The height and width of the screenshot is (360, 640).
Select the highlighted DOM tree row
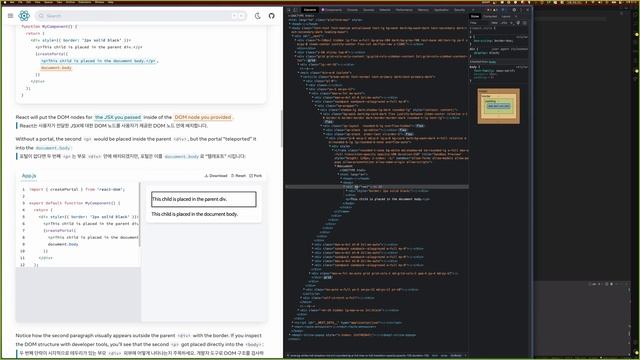click(x=377, y=187)
